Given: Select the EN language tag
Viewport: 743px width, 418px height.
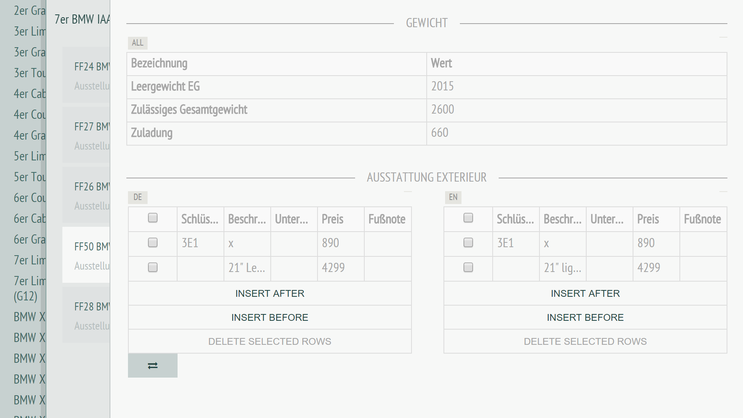Looking at the screenshot, I should pos(453,197).
